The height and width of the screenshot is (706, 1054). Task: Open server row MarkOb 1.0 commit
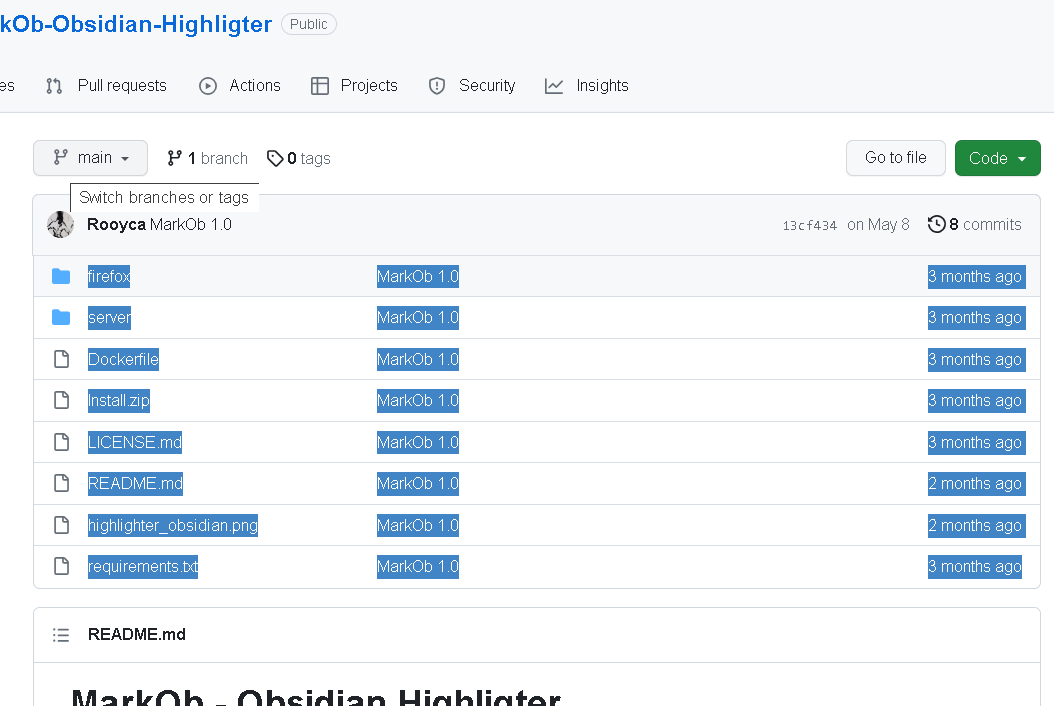pyautogui.click(x=418, y=317)
